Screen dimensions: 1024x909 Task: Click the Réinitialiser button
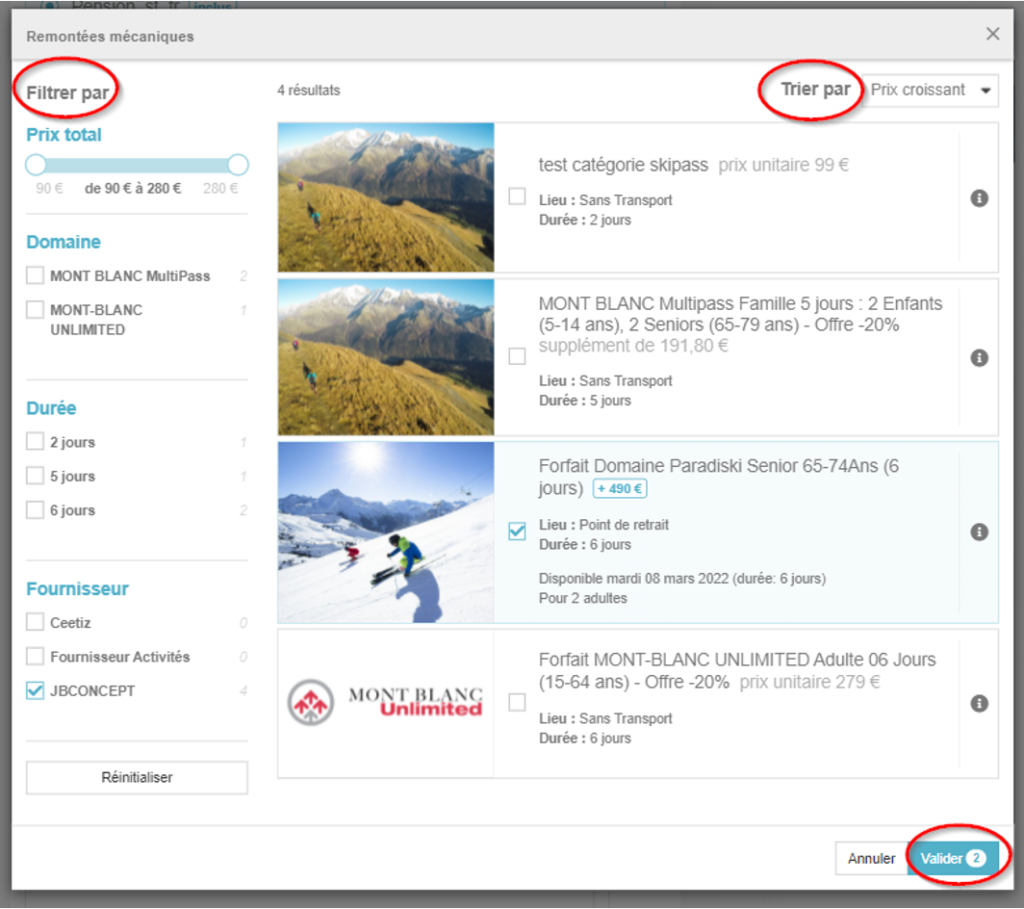click(x=136, y=777)
